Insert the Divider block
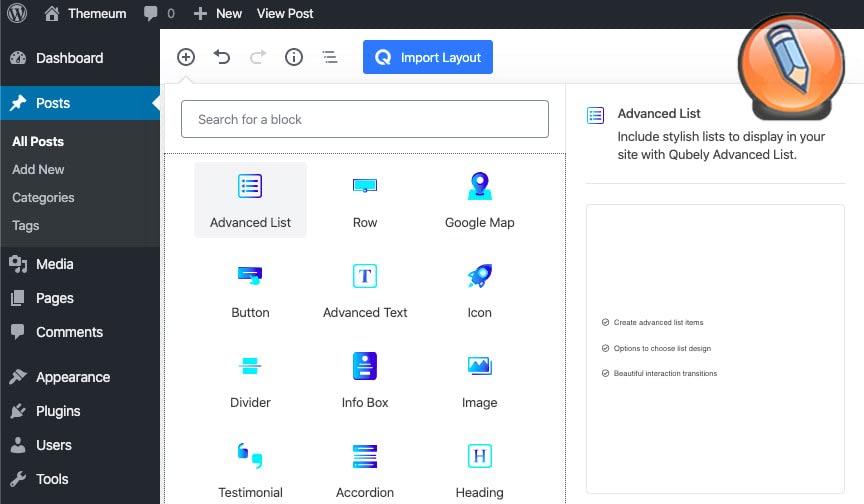864x504 pixels. point(250,380)
